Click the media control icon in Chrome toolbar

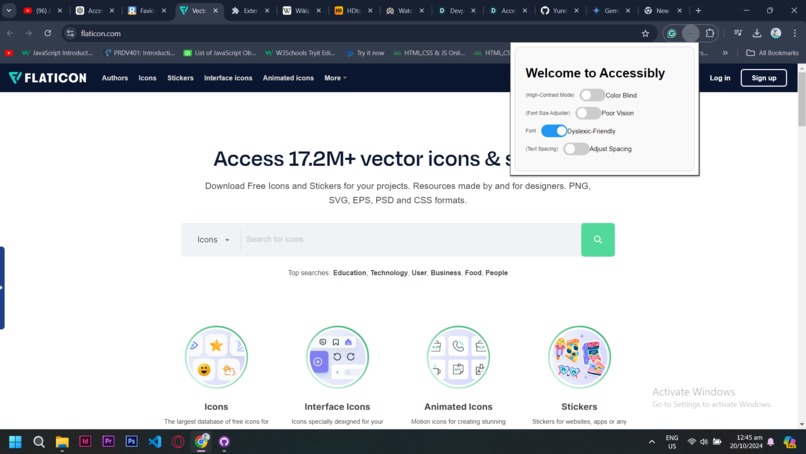(738, 33)
